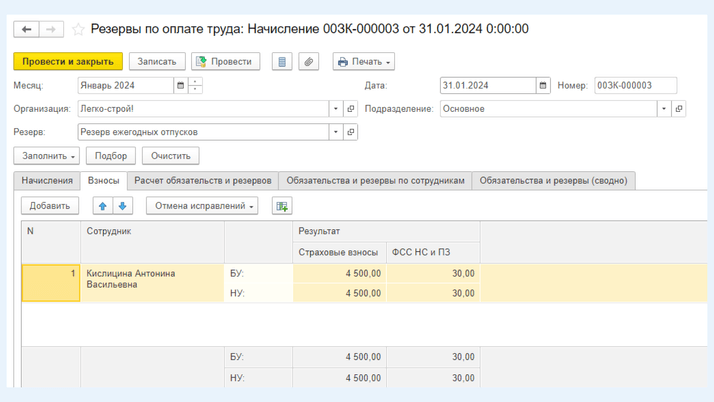Click the Провести button
The image size is (714, 402).
click(225, 61)
